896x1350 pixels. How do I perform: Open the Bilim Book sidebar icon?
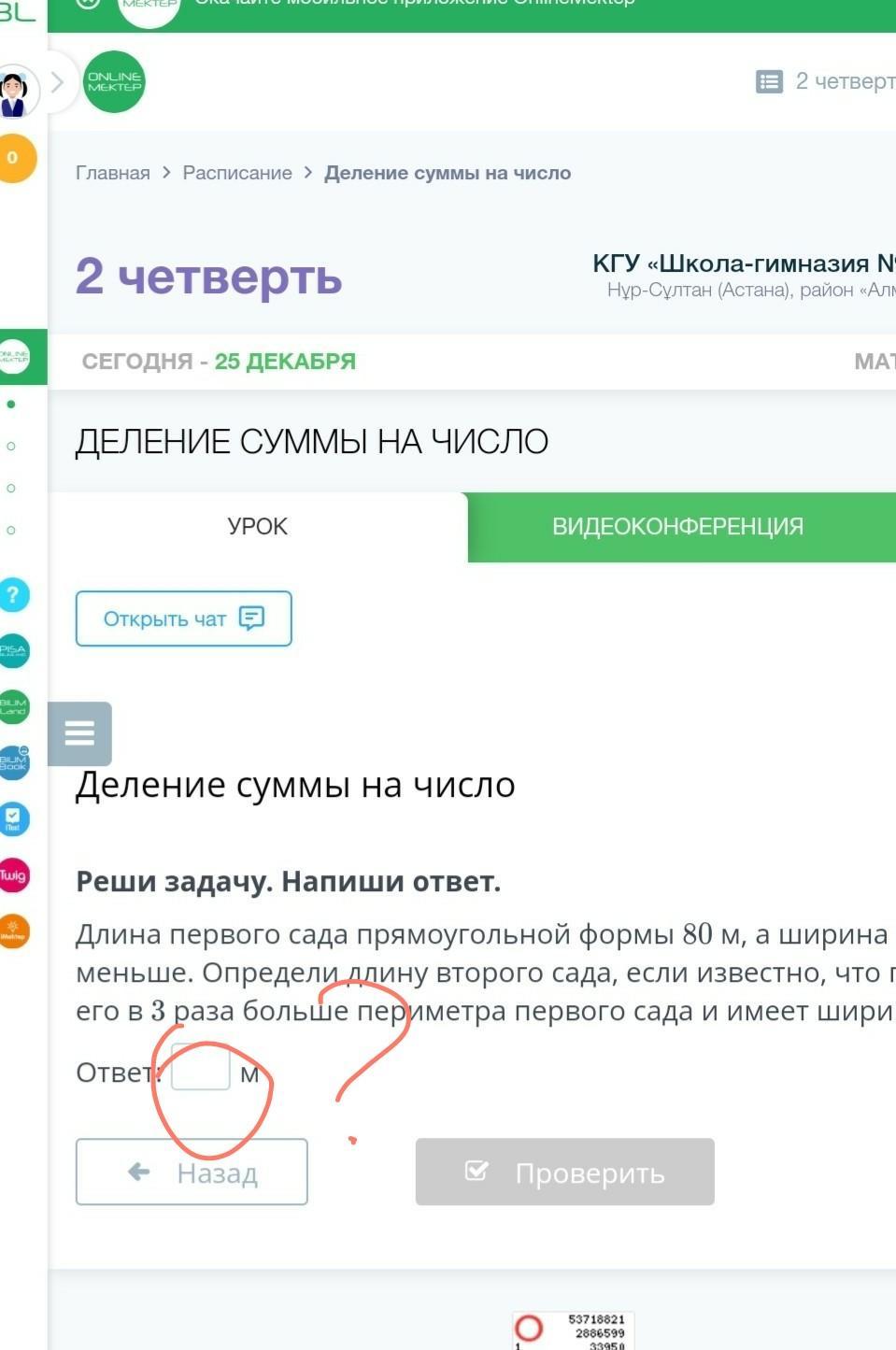pyautogui.click(x=13, y=763)
